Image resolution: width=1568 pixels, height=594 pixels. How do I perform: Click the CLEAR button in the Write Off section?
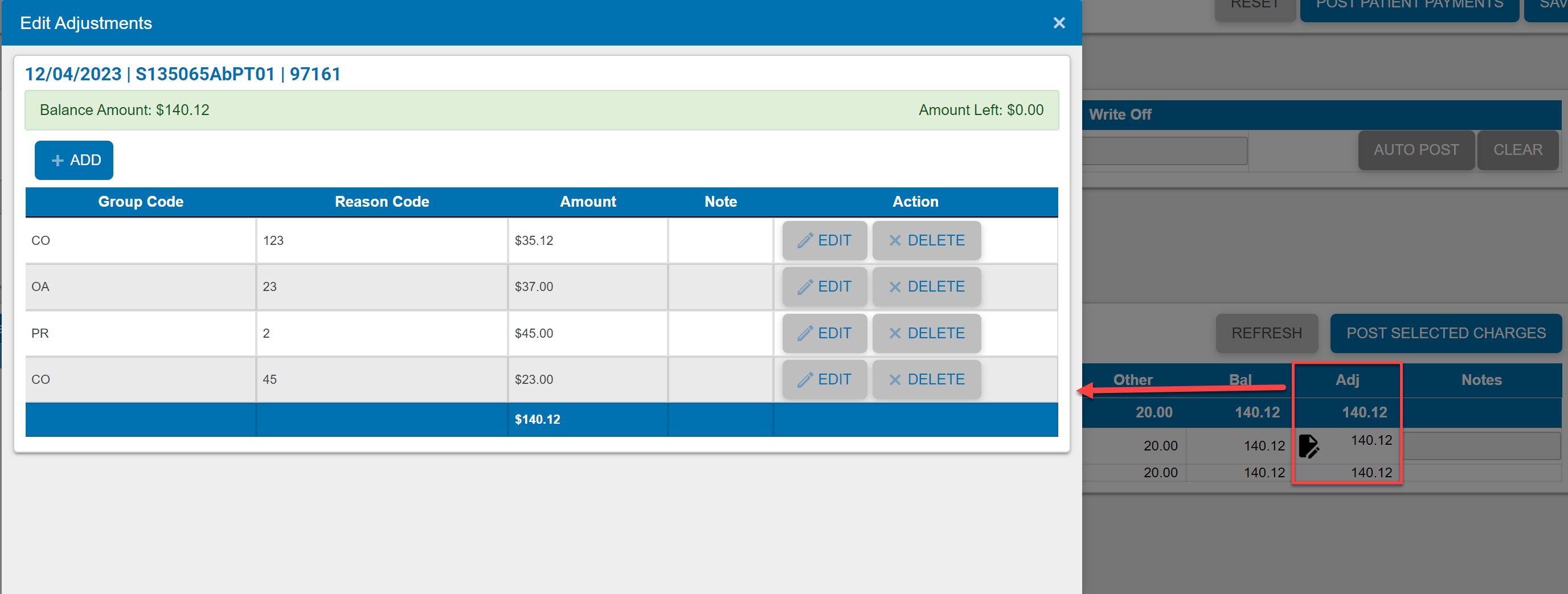coord(1517,150)
